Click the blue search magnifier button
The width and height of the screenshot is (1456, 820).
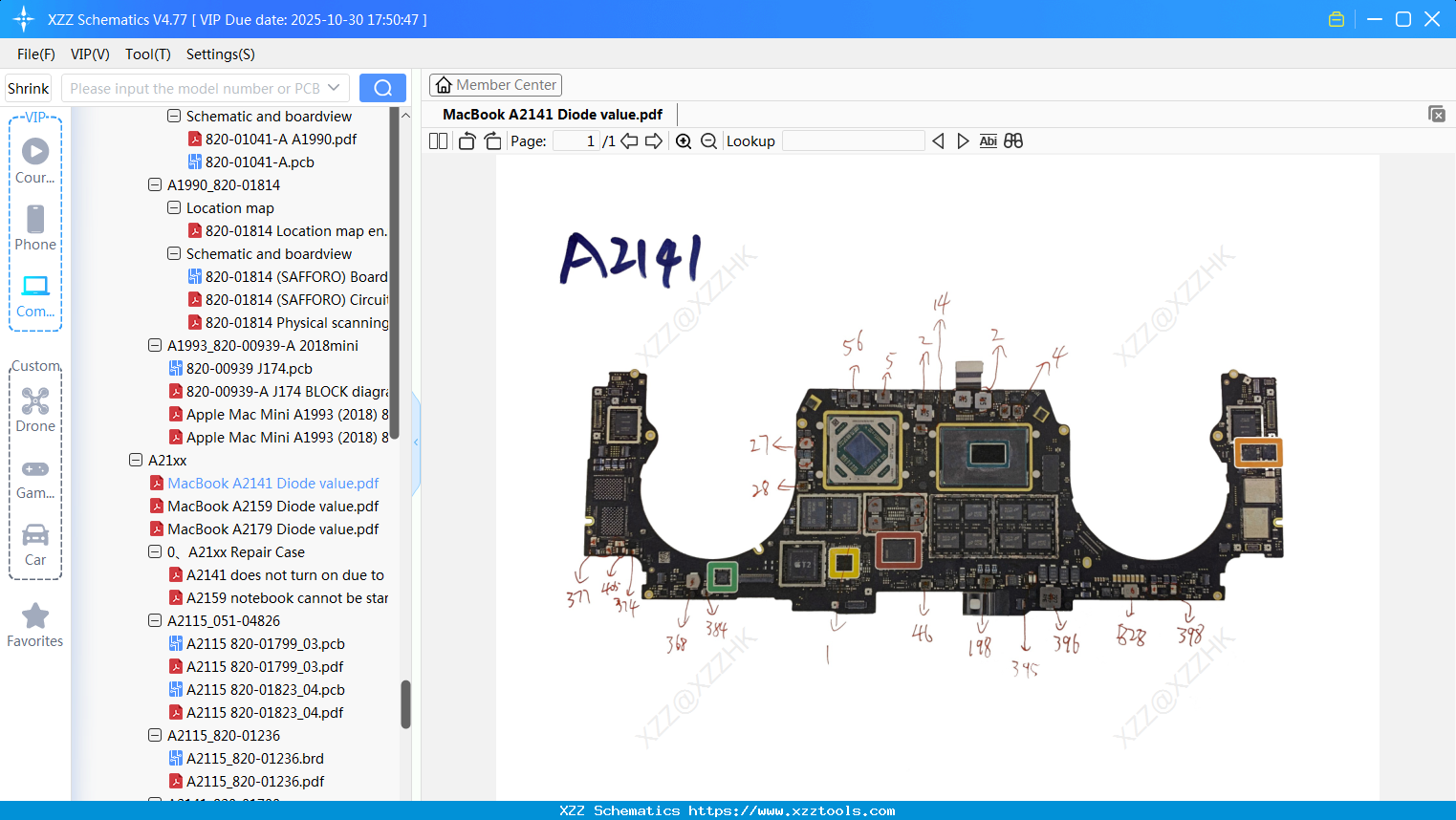pos(382,88)
